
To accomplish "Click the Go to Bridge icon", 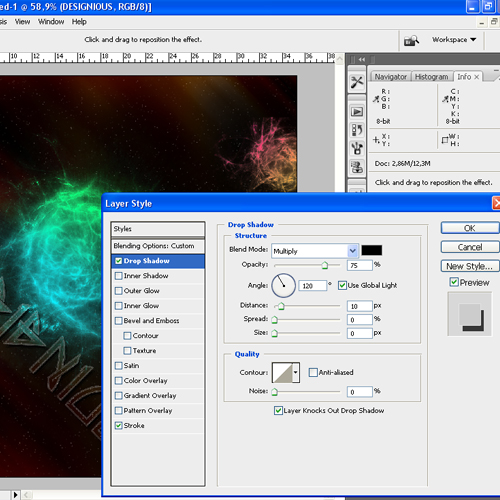I will (x=411, y=41).
